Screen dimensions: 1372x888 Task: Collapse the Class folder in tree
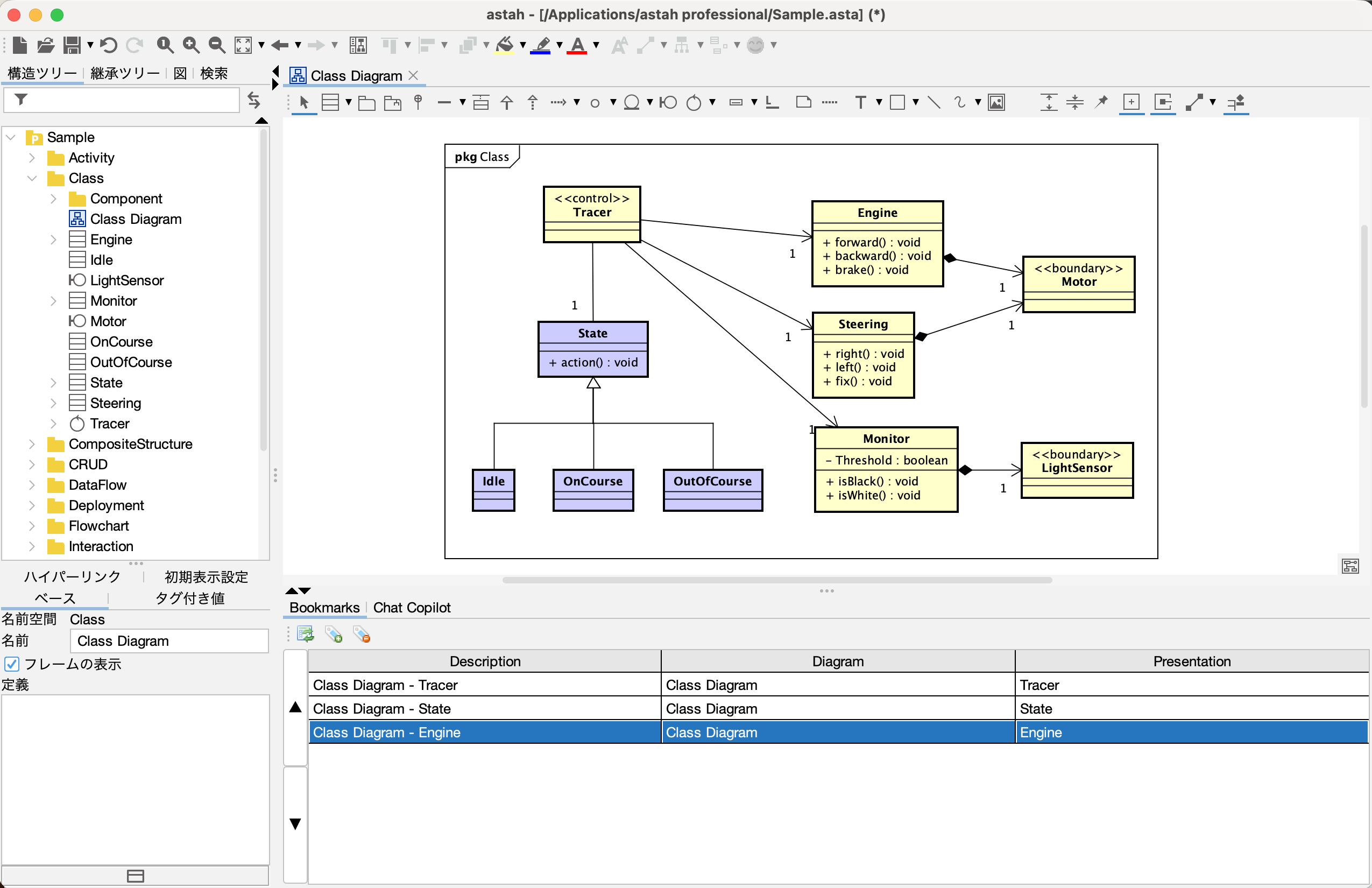click(x=32, y=178)
